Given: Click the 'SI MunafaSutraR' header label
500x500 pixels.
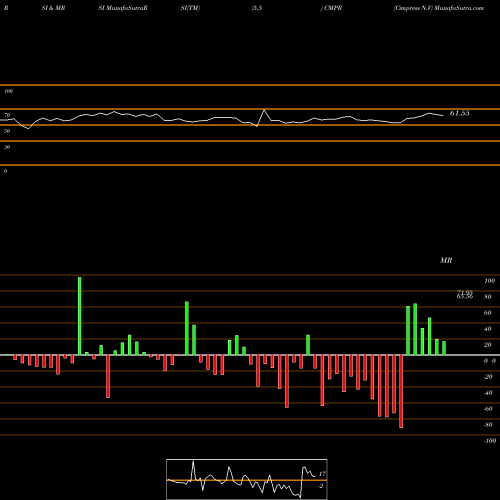Looking at the screenshot, I should [x=123, y=8].
